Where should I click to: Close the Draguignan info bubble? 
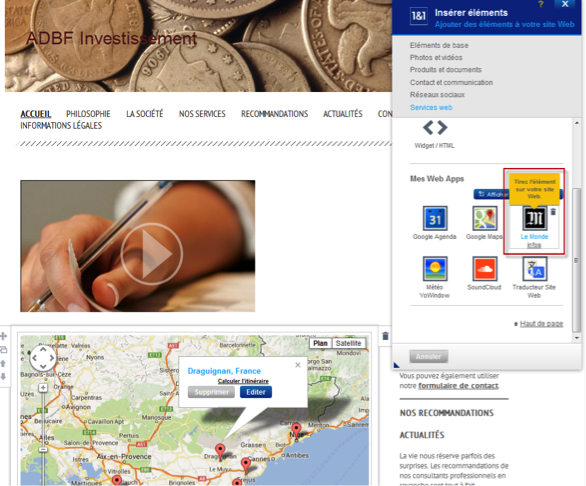pos(297,365)
